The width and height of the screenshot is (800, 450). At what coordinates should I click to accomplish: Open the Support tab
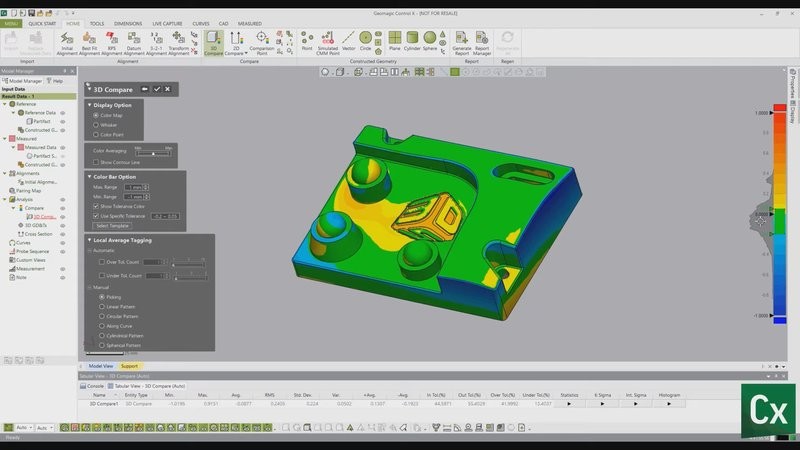point(130,366)
